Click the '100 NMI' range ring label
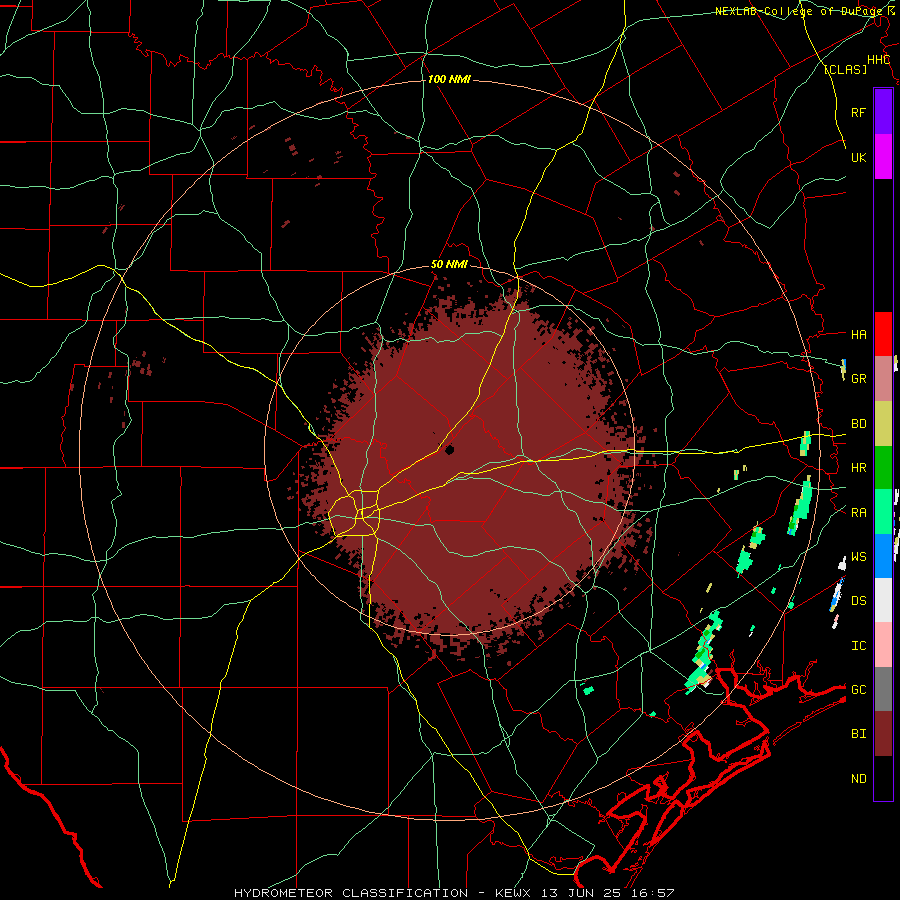Viewport: 900px width, 900px height. 449,79
